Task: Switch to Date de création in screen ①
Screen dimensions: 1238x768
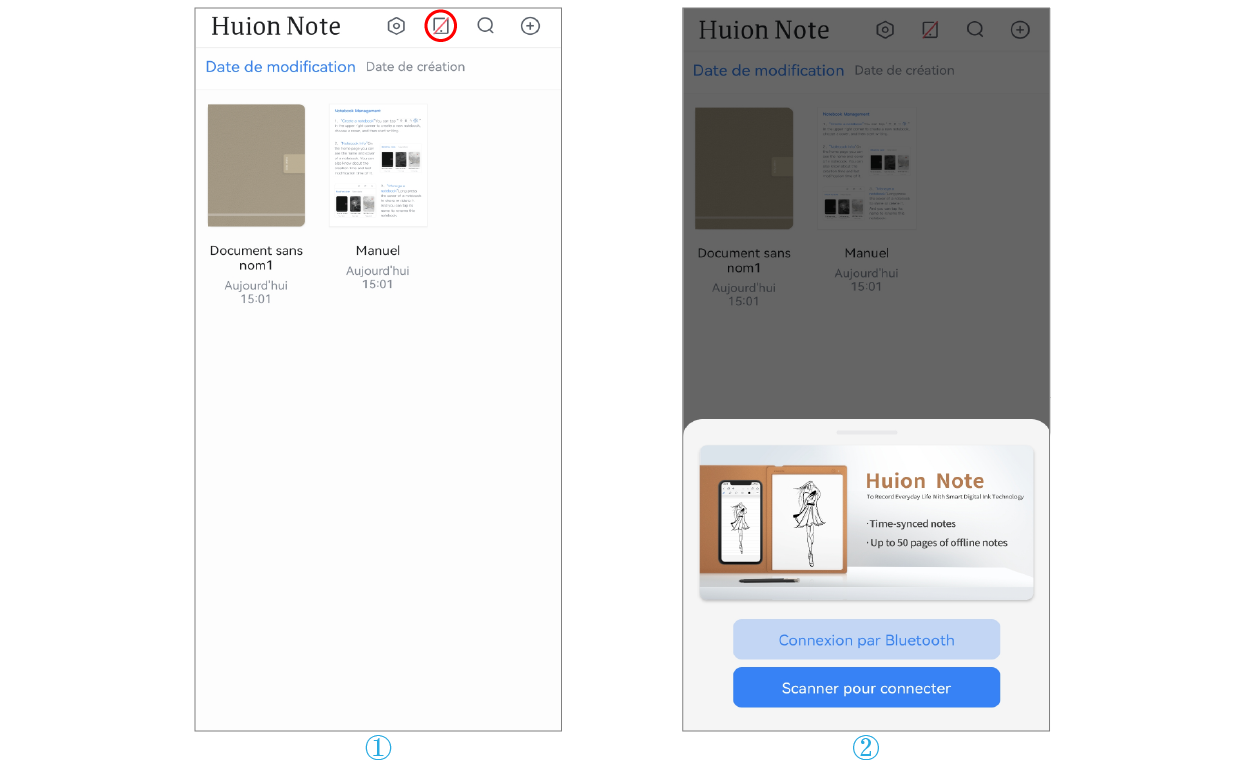Action: tap(415, 67)
